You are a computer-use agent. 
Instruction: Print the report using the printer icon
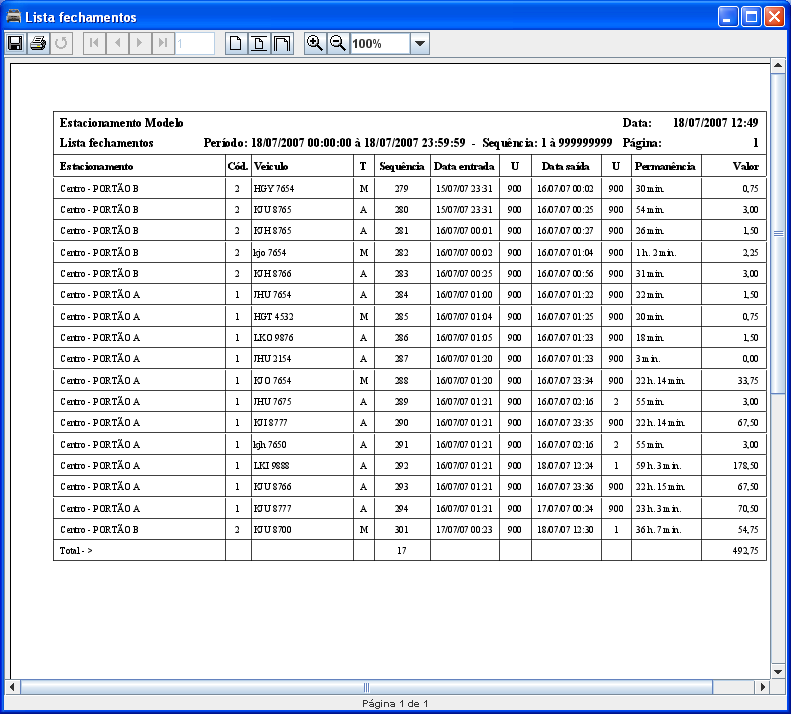(38, 43)
